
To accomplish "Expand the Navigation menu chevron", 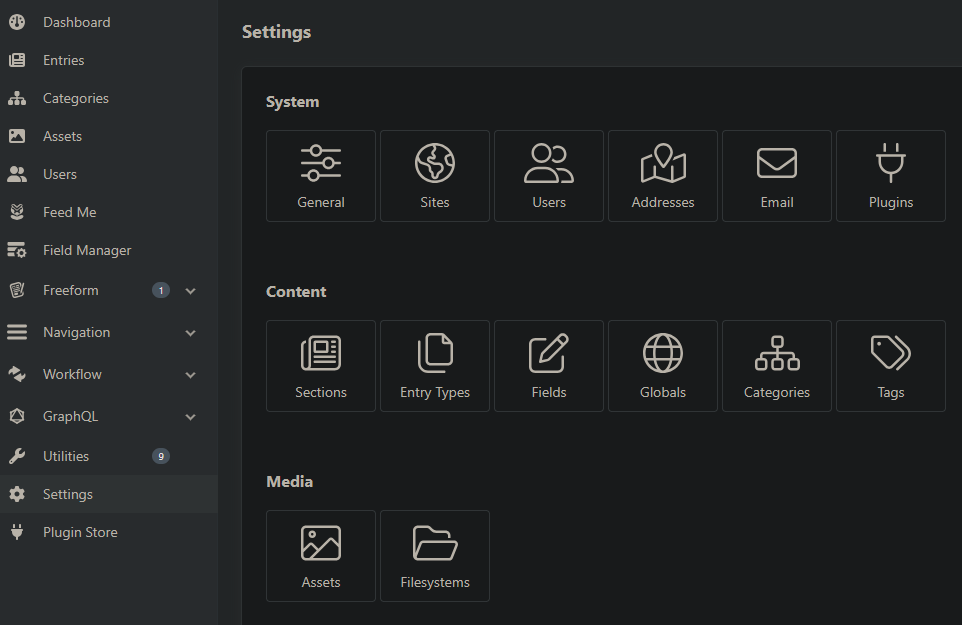I will (x=190, y=332).
